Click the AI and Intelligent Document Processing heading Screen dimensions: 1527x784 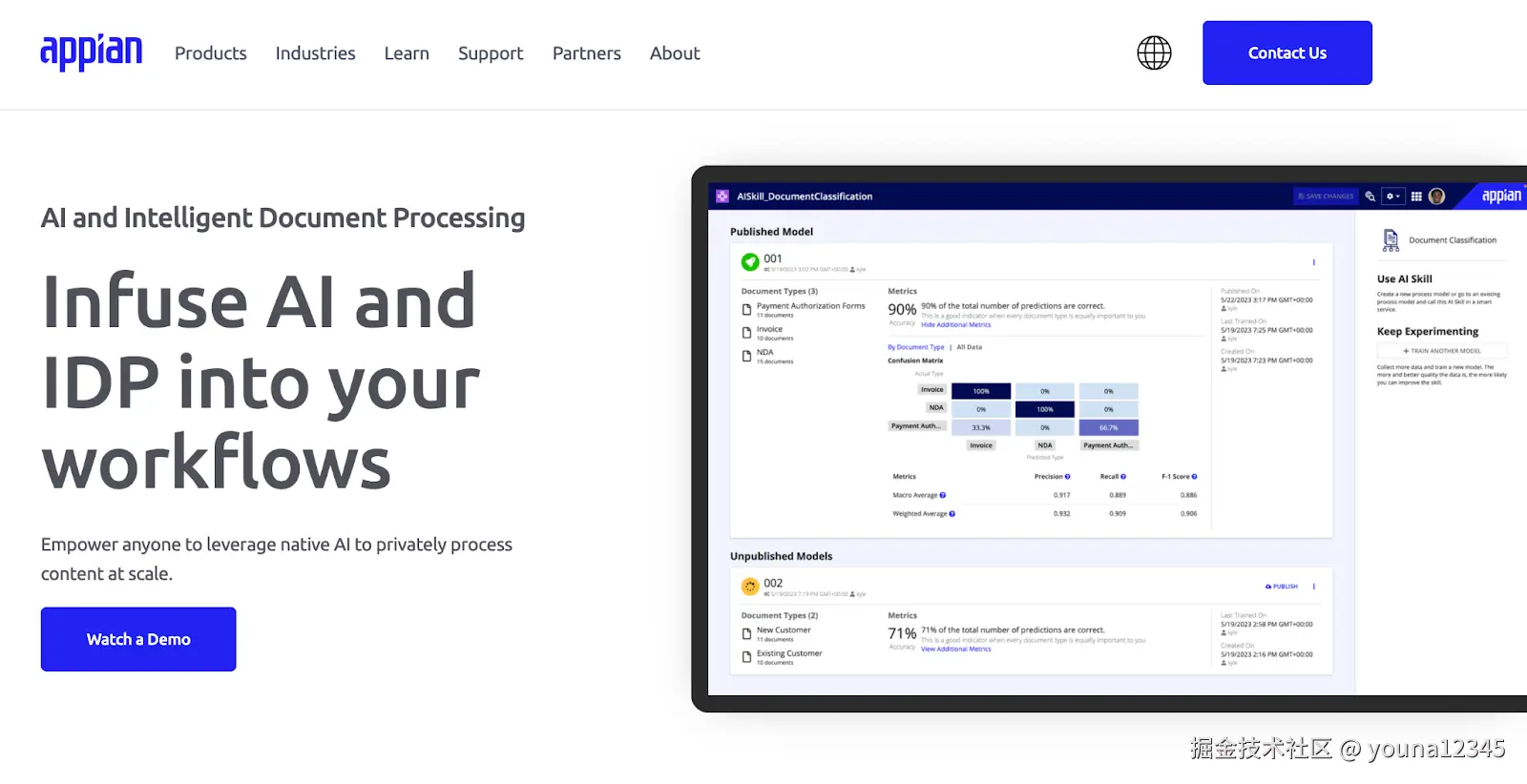point(282,218)
